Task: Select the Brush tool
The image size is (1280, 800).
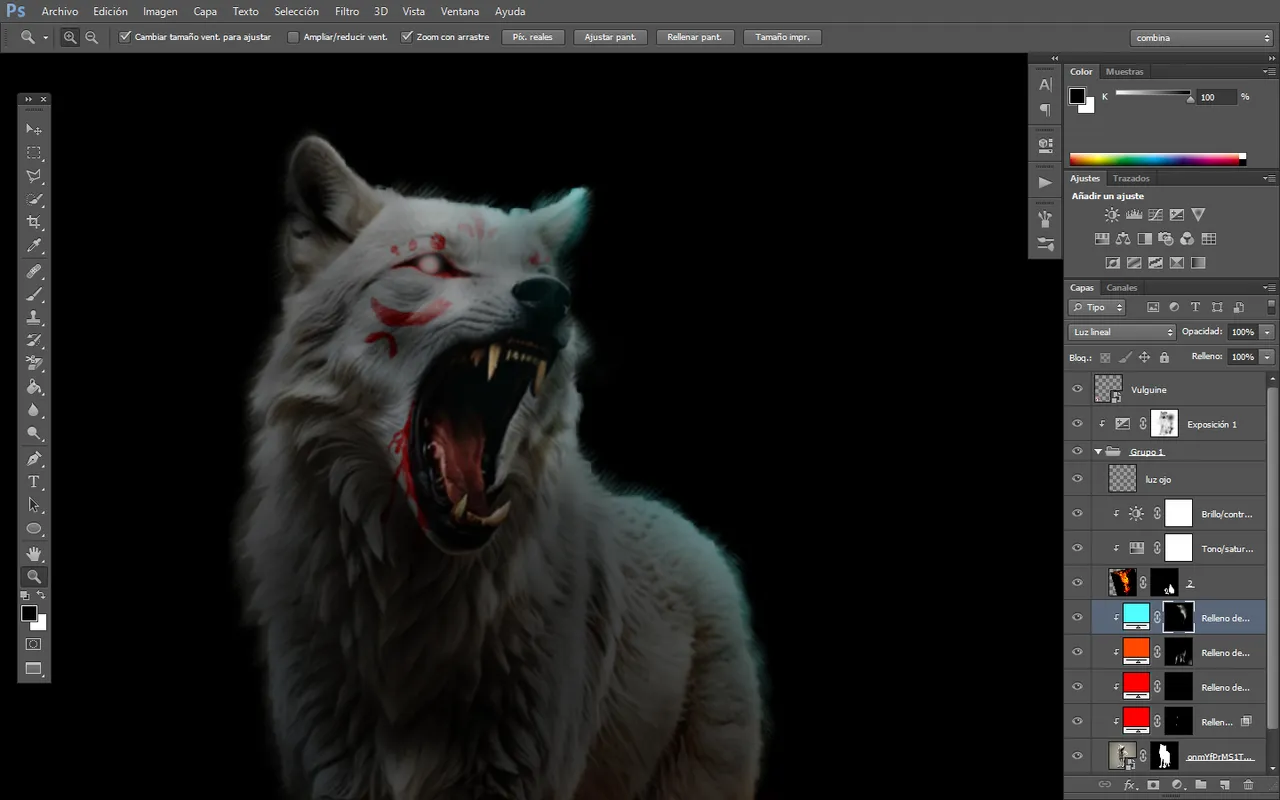Action: [x=34, y=295]
